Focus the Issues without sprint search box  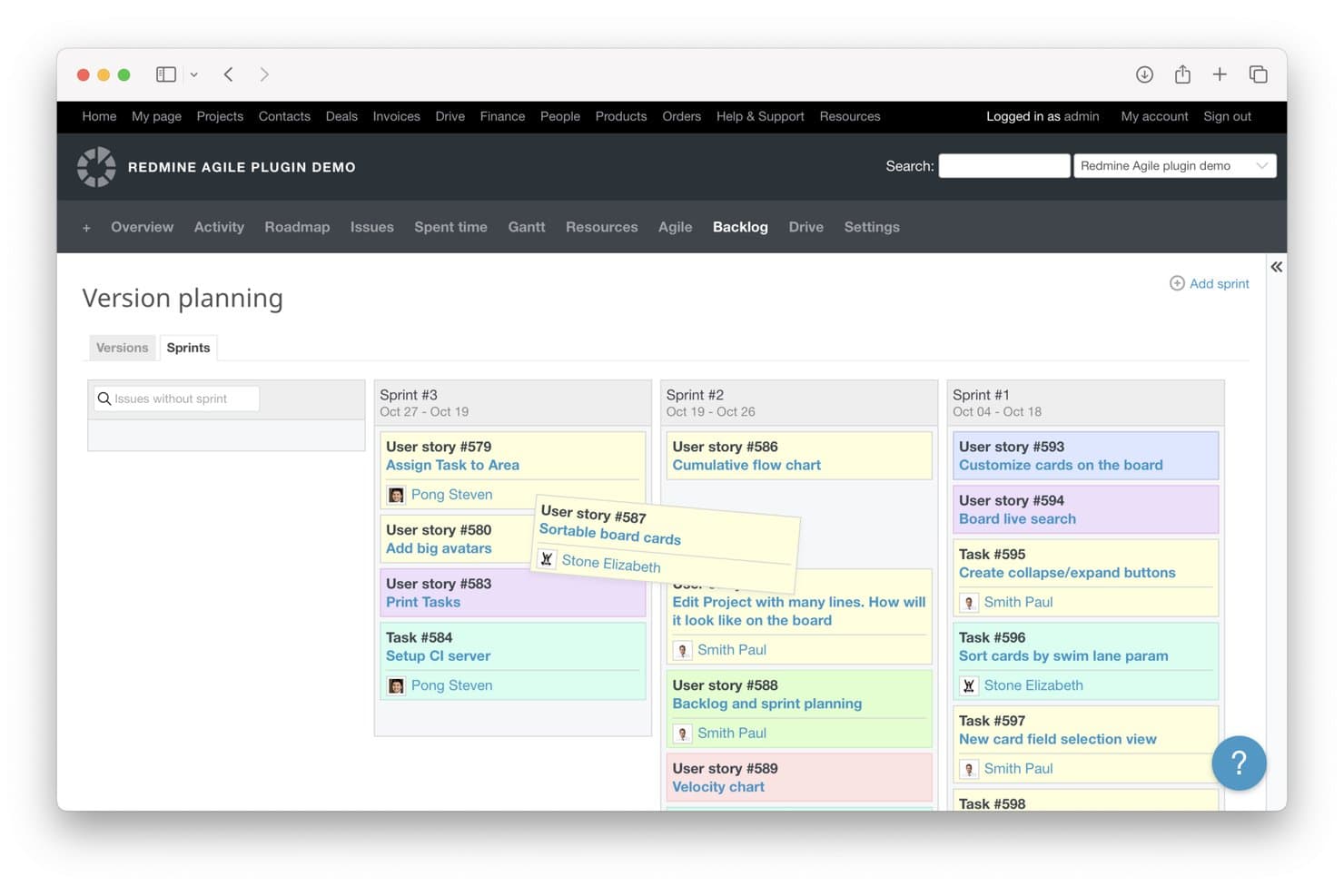(x=176, y=399)
